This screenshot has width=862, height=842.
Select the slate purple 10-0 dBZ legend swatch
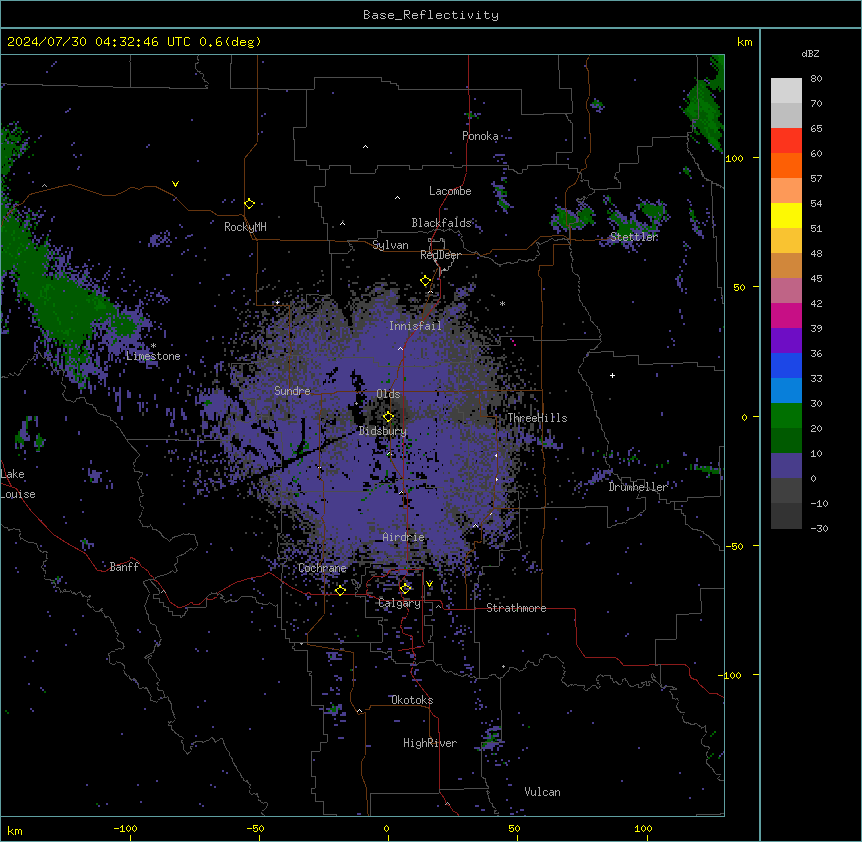(x=786, y=466)
